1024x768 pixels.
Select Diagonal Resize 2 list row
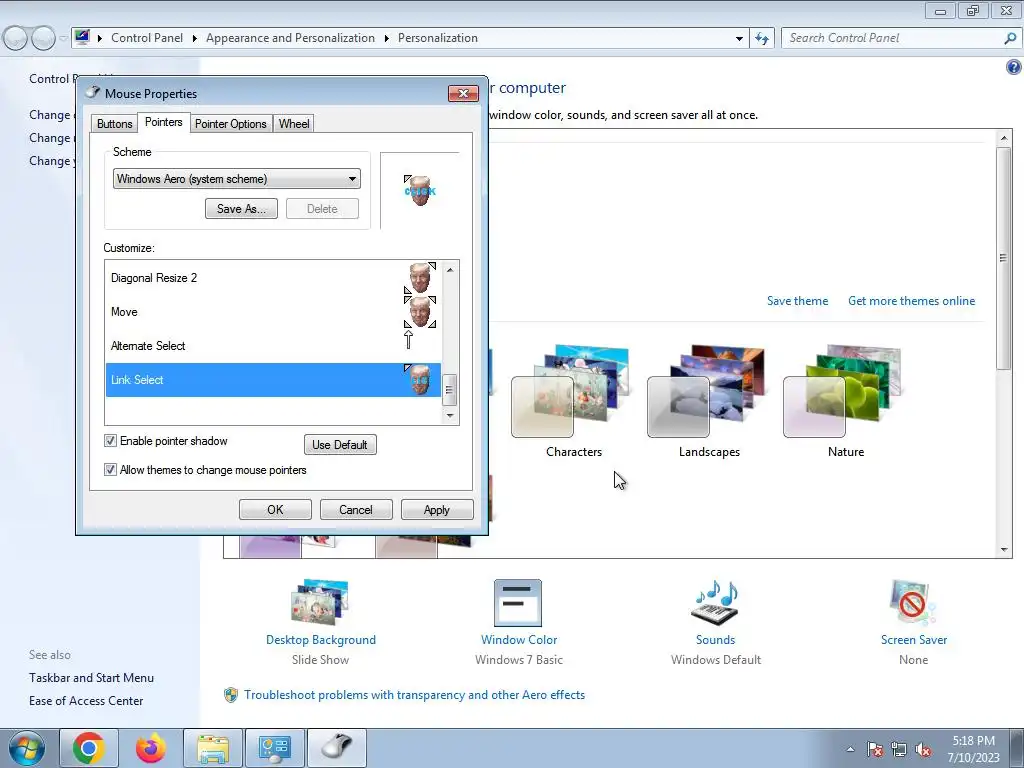(x=273, y=278)
